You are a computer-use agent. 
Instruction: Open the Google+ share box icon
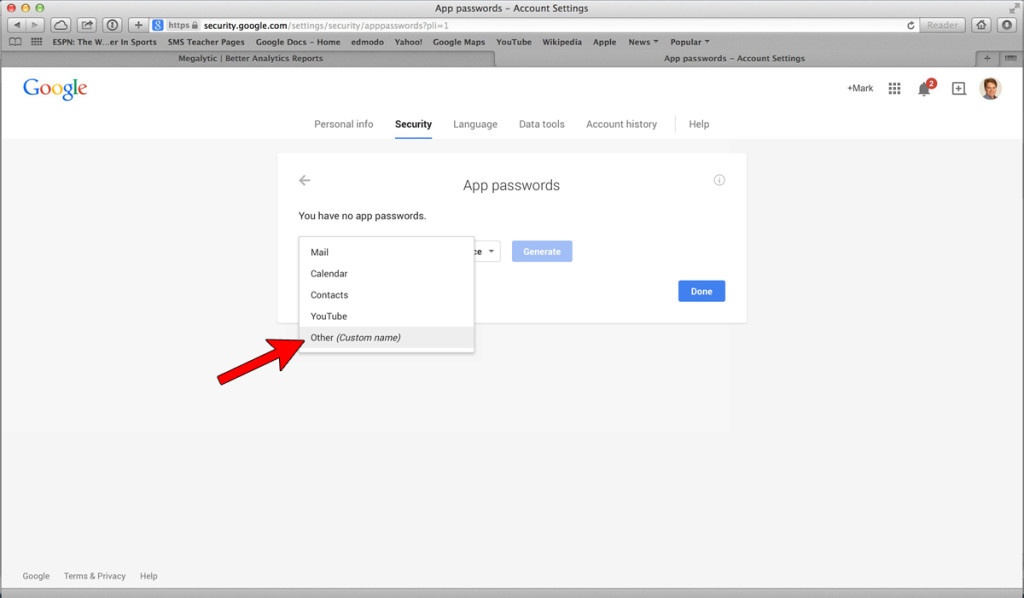coord(957,88)
